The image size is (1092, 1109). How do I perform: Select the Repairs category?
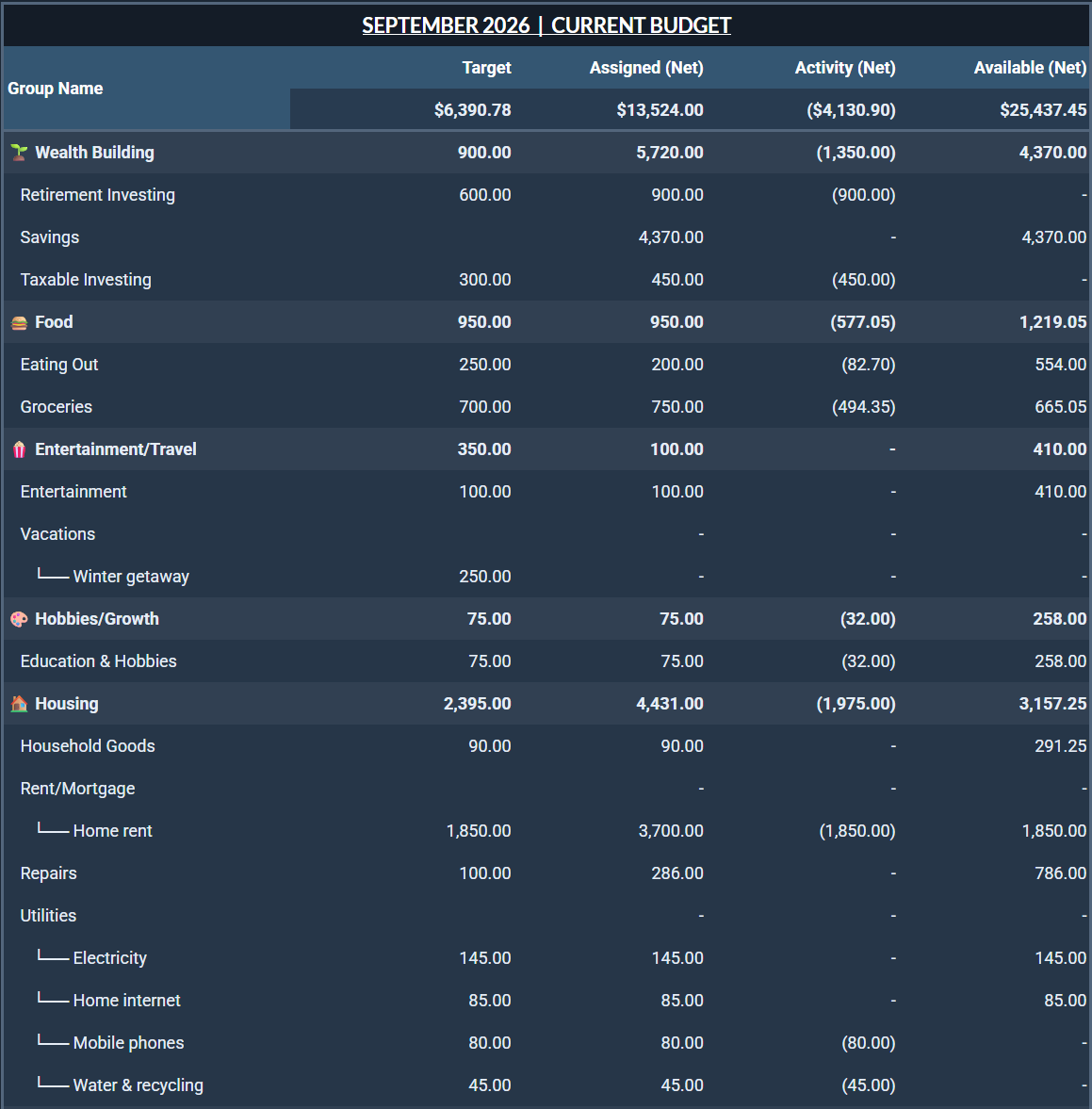[49, 873]
